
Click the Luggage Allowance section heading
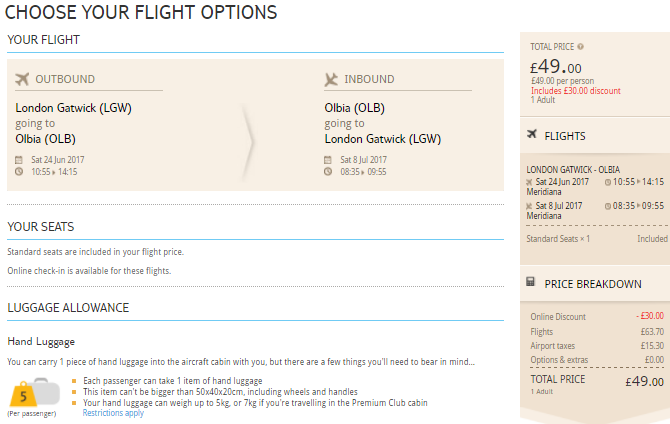pos(68,308)
